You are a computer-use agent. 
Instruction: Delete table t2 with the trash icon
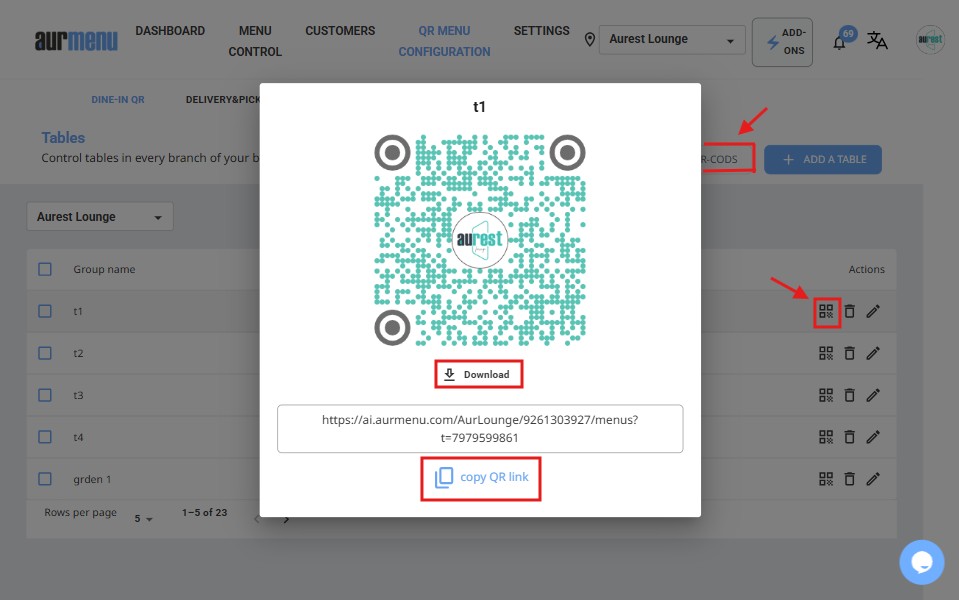click(x=849, y=353)
